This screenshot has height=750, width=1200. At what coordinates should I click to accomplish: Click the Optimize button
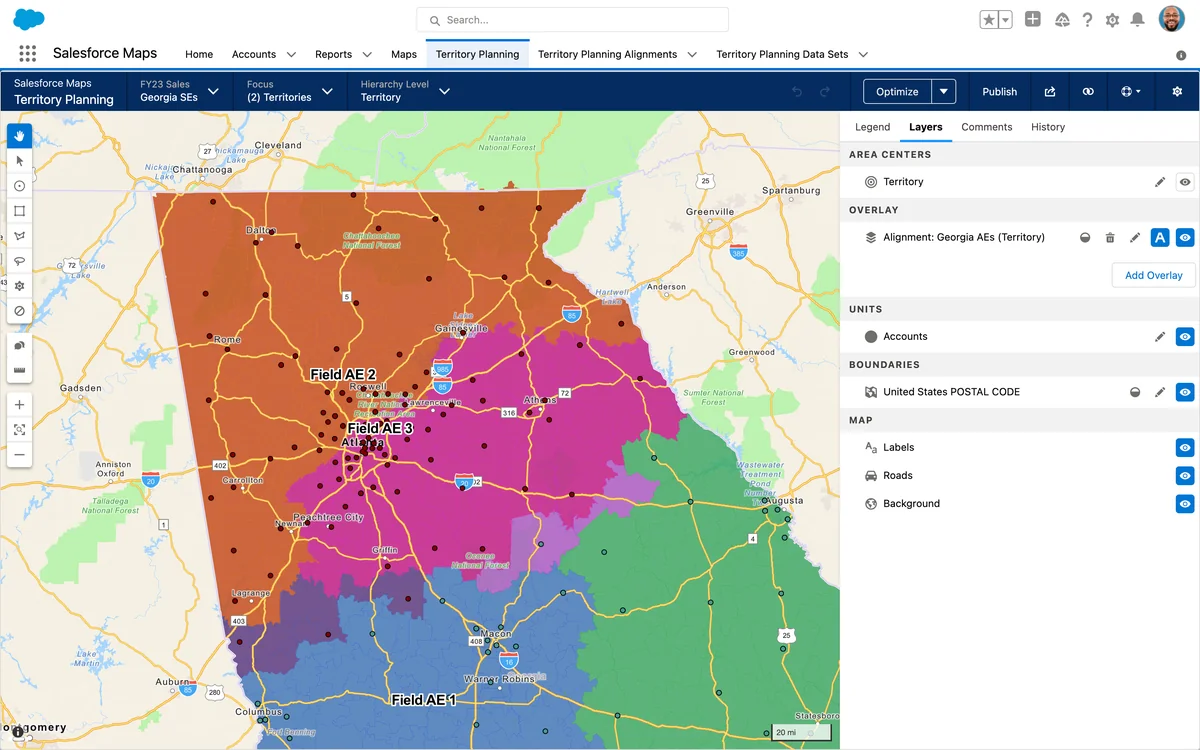(x=897, y=92)
